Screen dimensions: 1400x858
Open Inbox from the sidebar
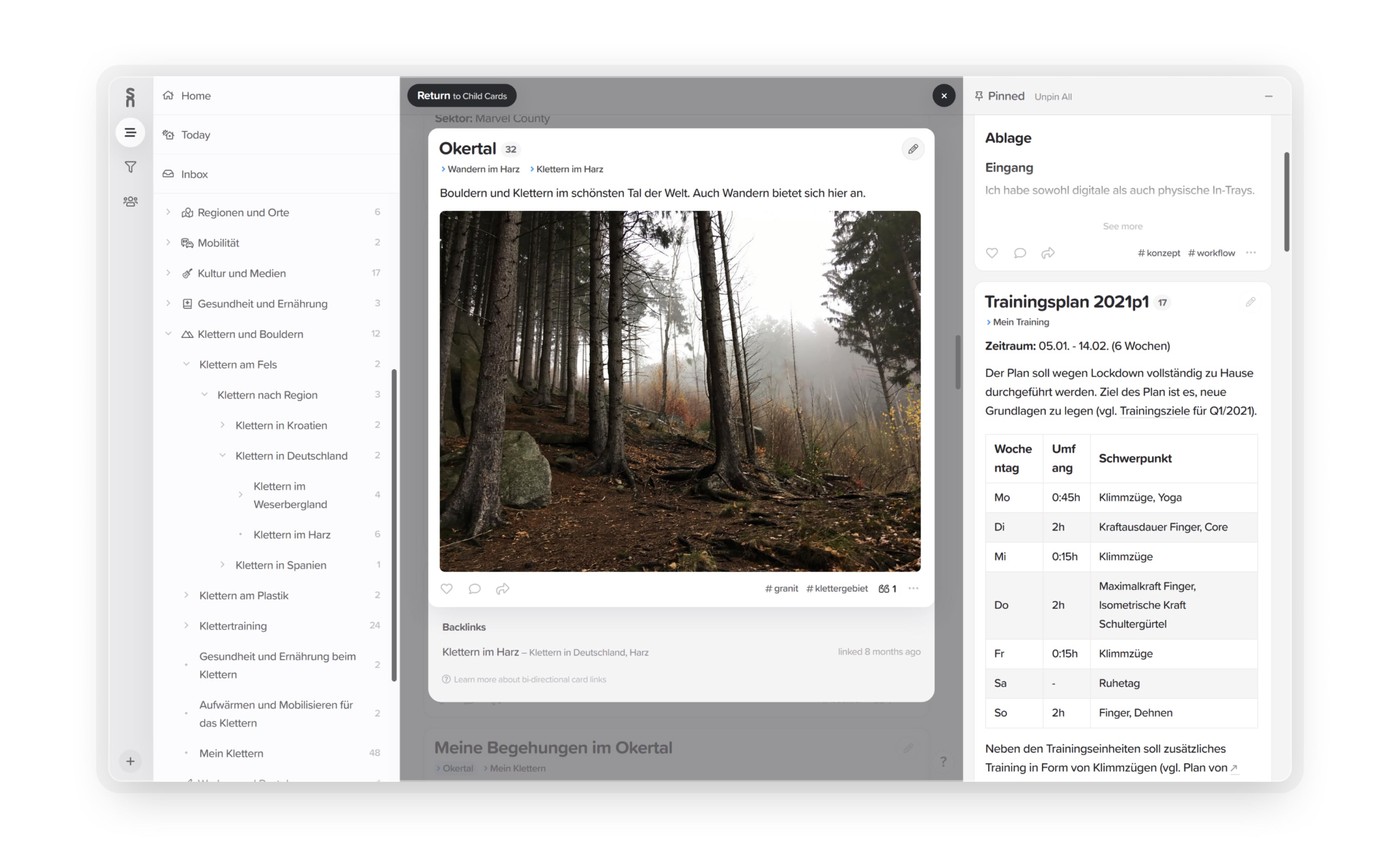(x=193, y=173)
